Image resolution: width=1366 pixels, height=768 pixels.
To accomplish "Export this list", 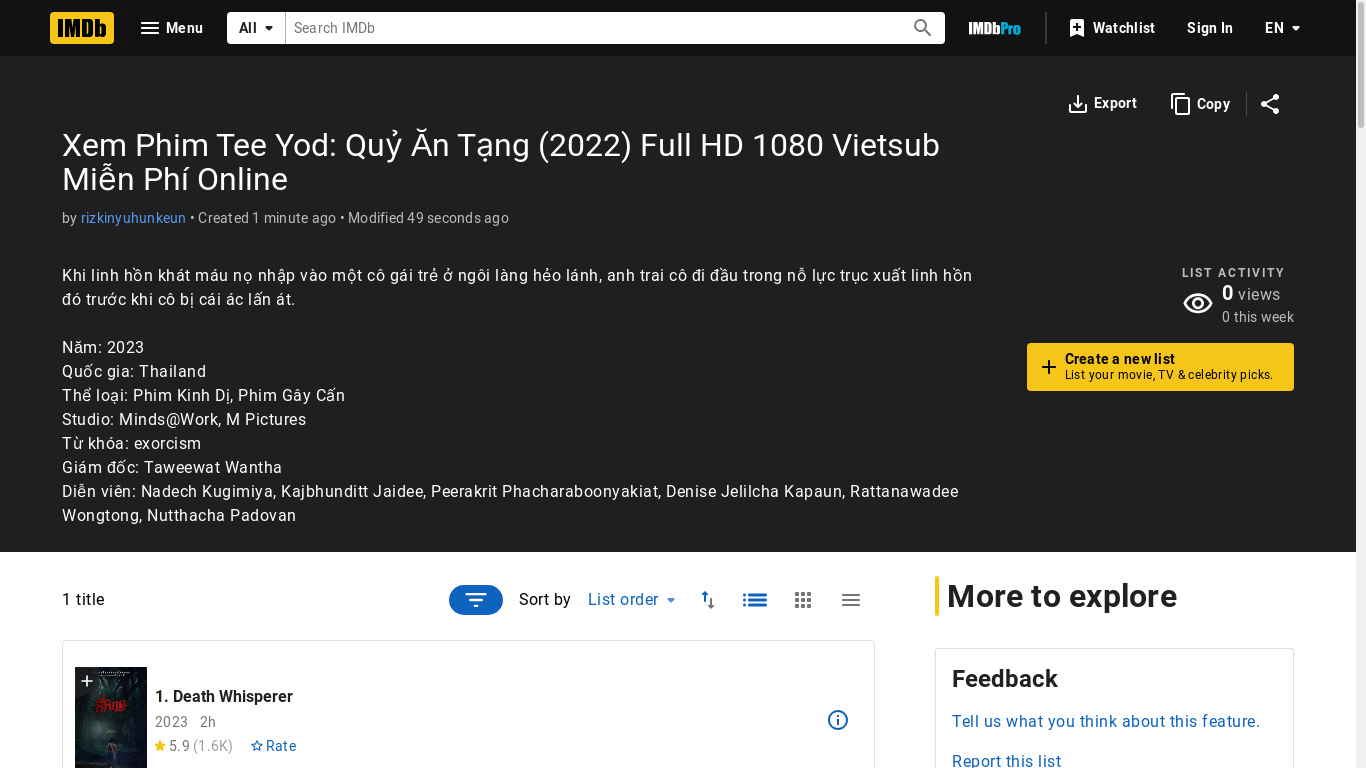I will click(1102, 104).
